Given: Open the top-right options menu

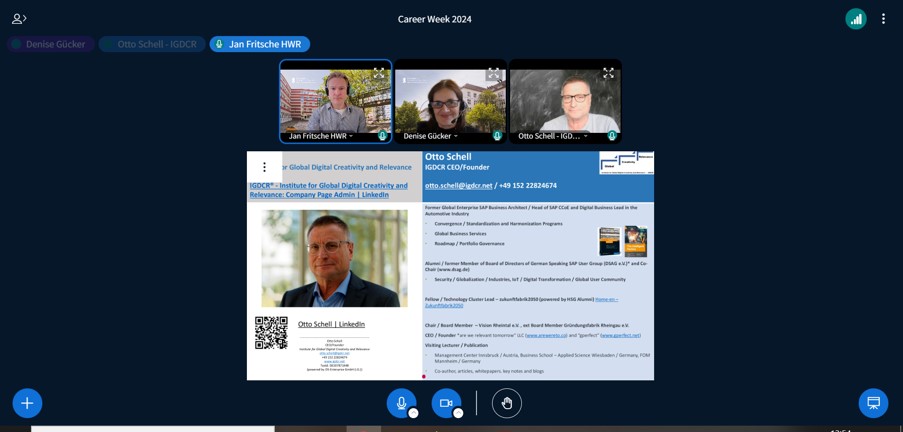Looking at the screenshot, I should tap(883, 19).
